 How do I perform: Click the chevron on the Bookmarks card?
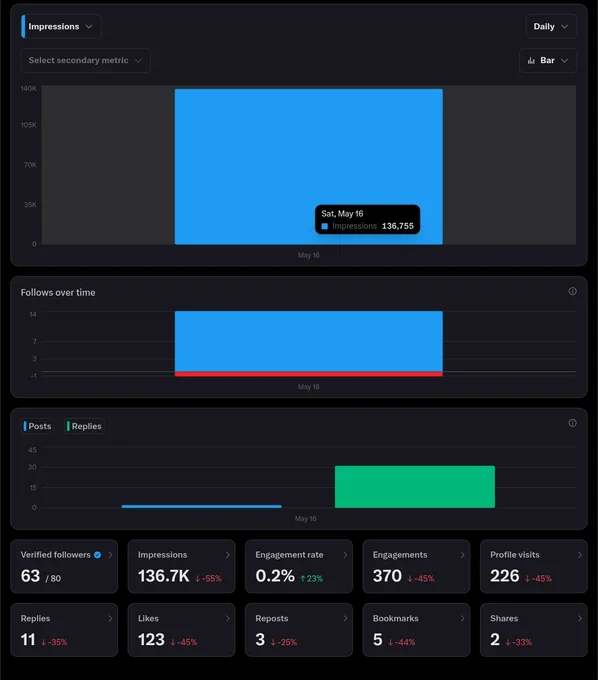(462, 618)
